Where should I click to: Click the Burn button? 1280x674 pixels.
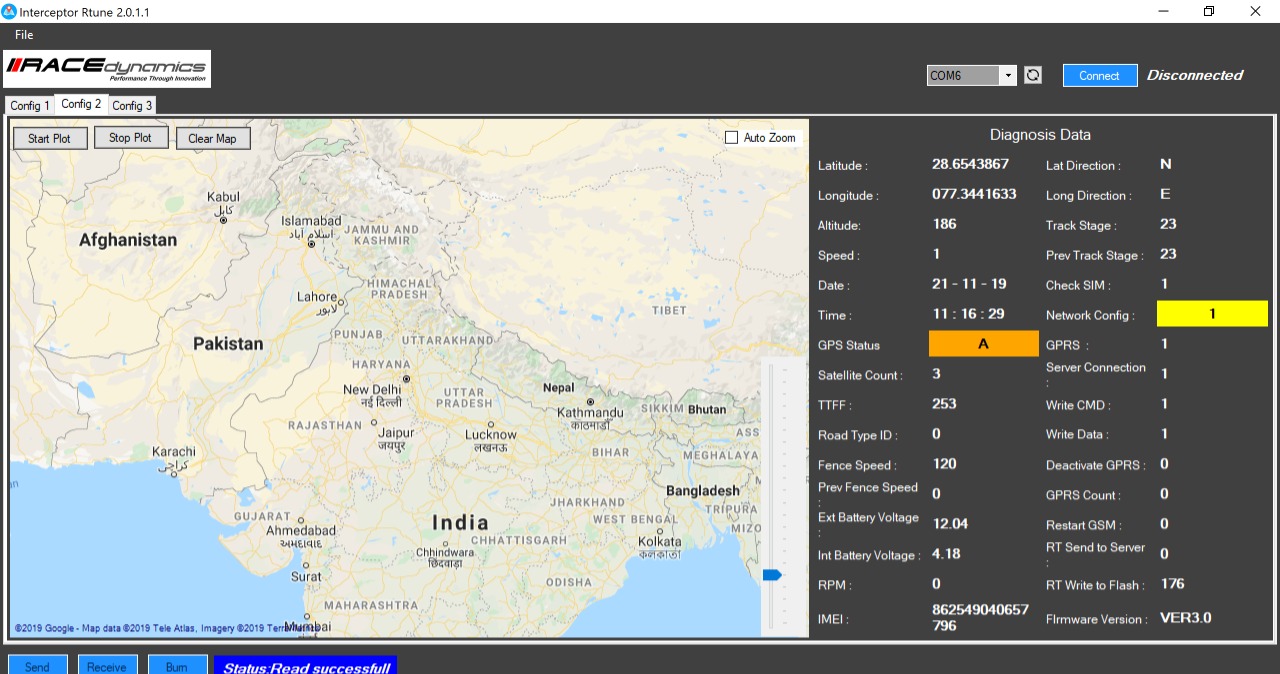177,667
